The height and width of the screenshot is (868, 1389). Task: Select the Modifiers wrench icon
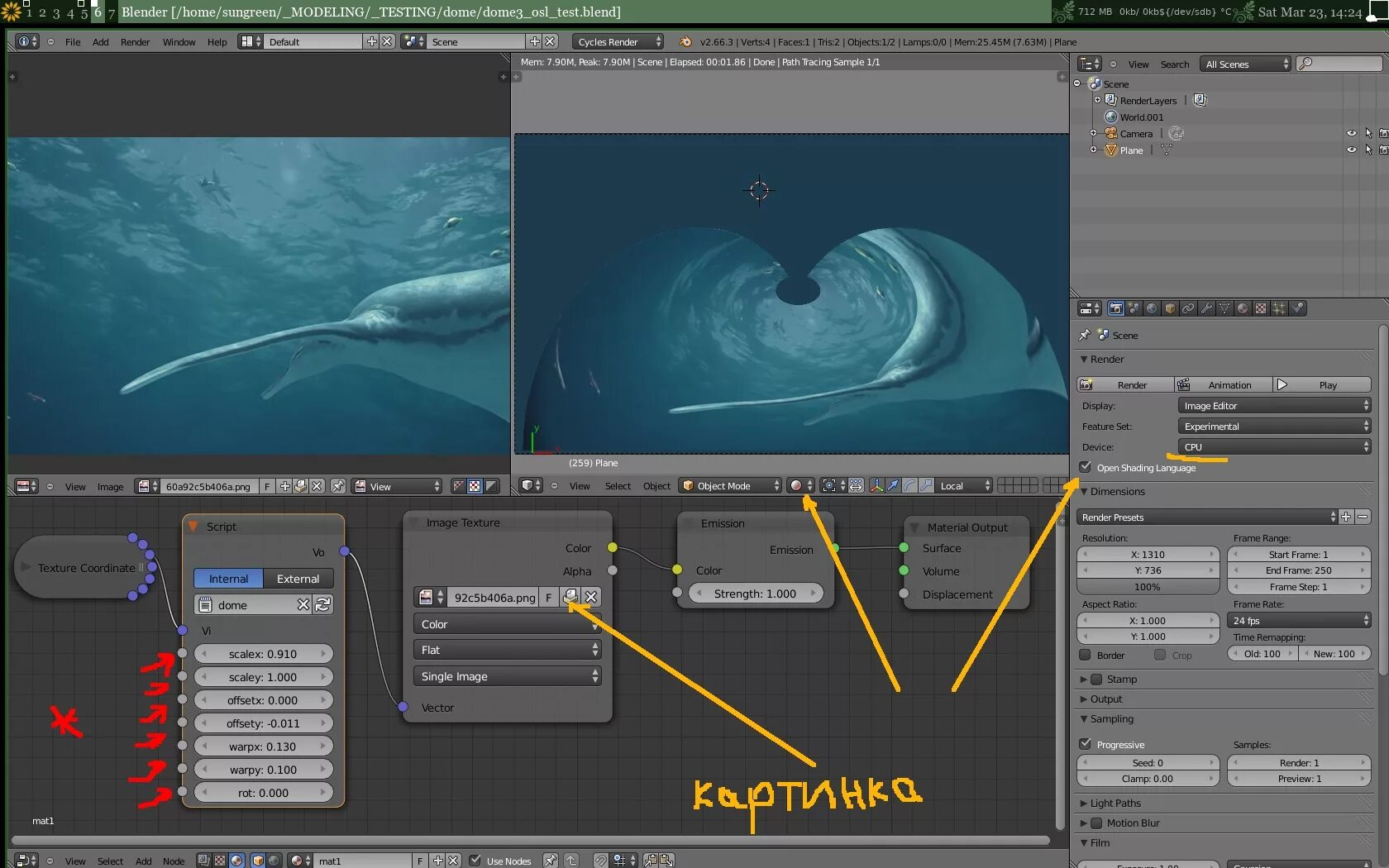[x=1206, y=308]
